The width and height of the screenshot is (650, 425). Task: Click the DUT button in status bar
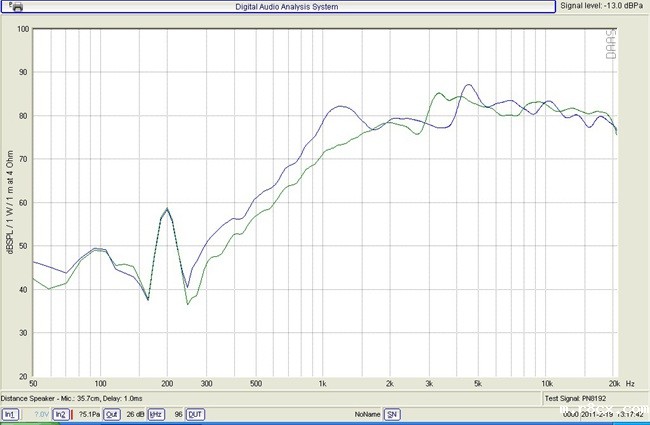[x=195, y=414]
